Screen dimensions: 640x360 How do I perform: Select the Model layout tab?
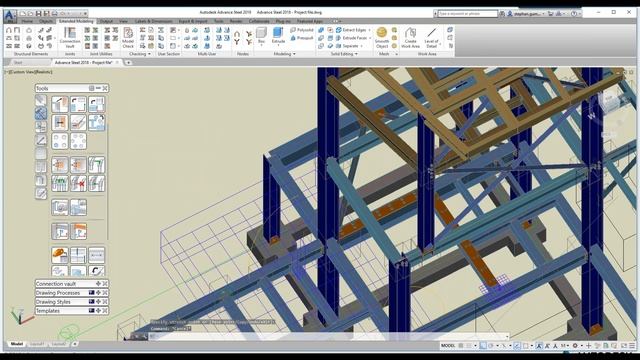pos(17,344)
